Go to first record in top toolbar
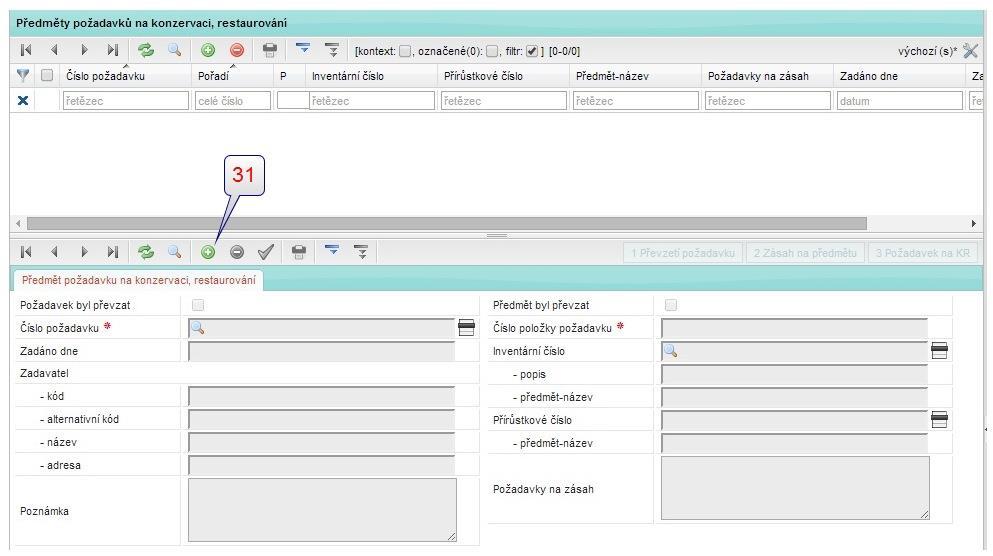 click(x=26, y=50)
